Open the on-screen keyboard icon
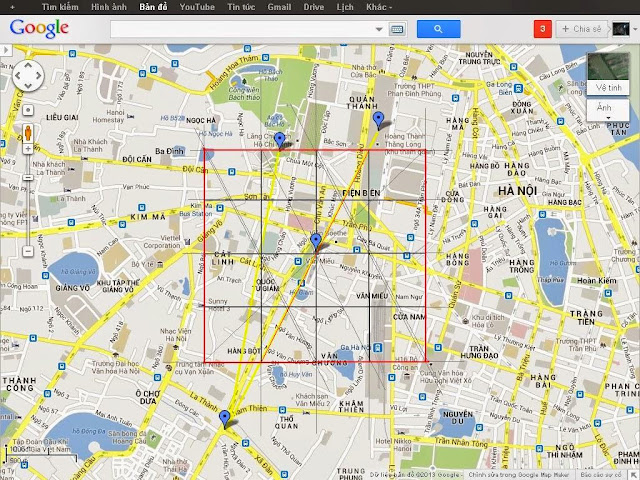Viewport: 640px width, 480px height. point(396,29)
